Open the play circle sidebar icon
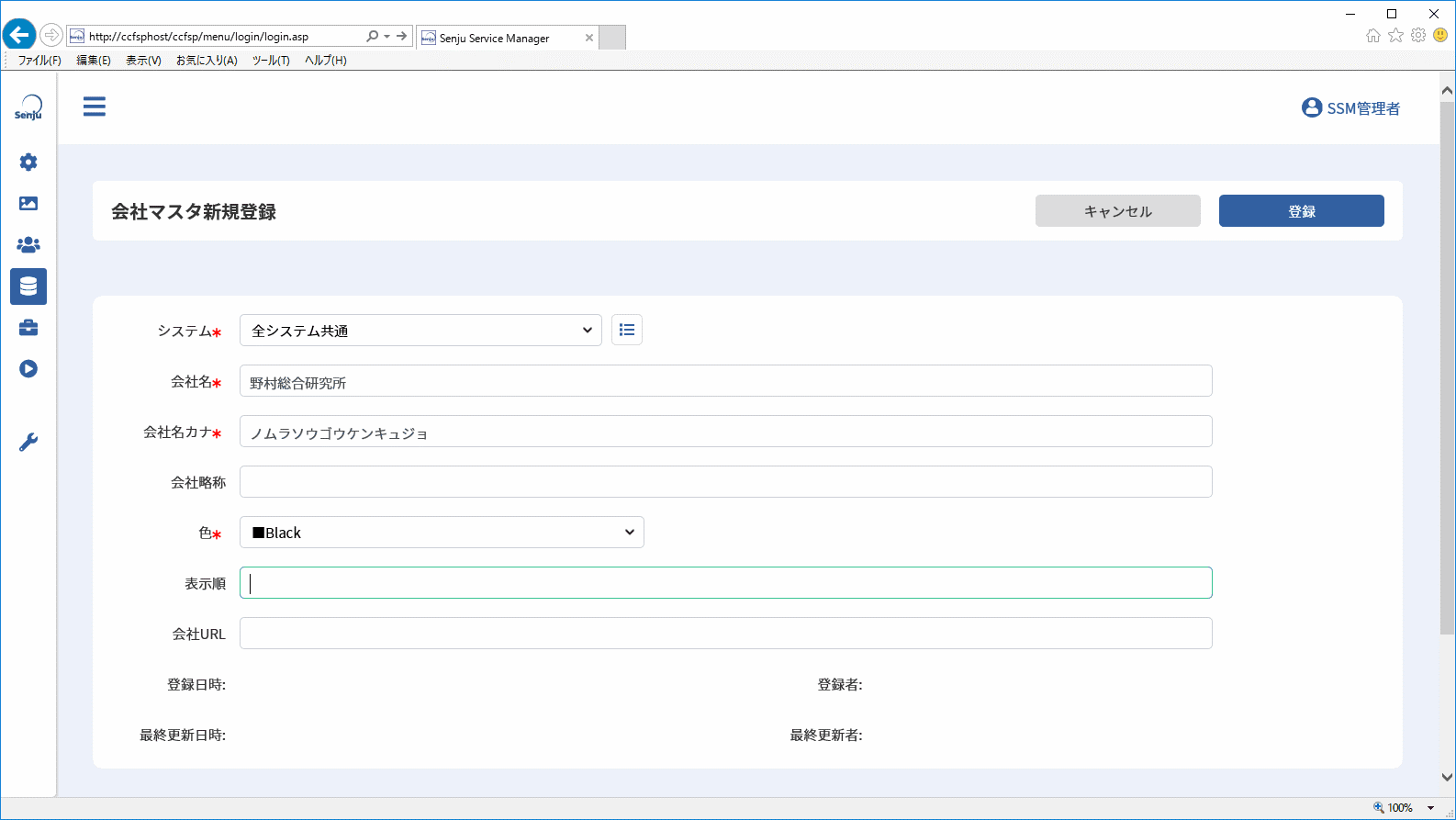The image size is (1456, 820). point(28,368)
